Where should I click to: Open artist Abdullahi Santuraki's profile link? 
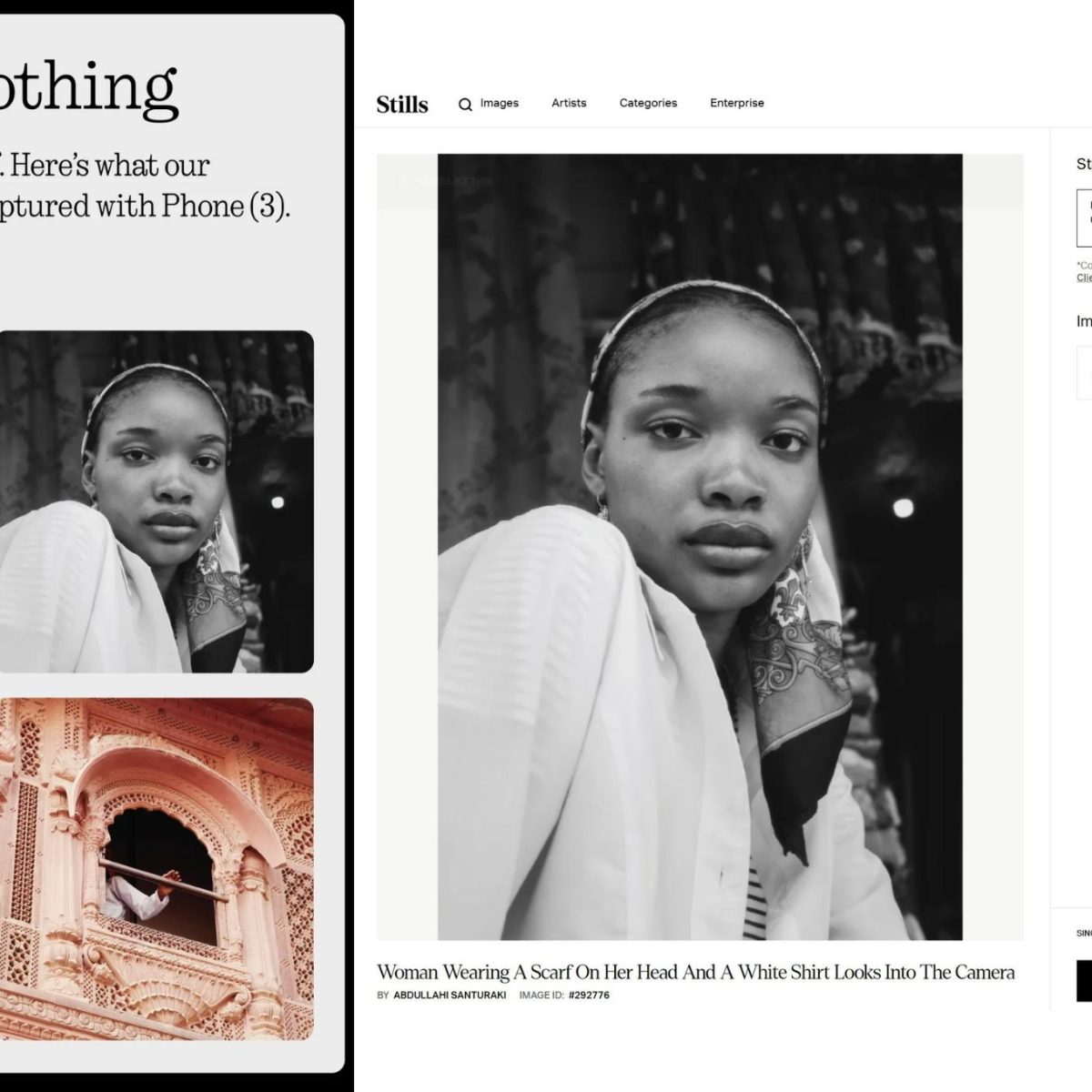point(450,996)
